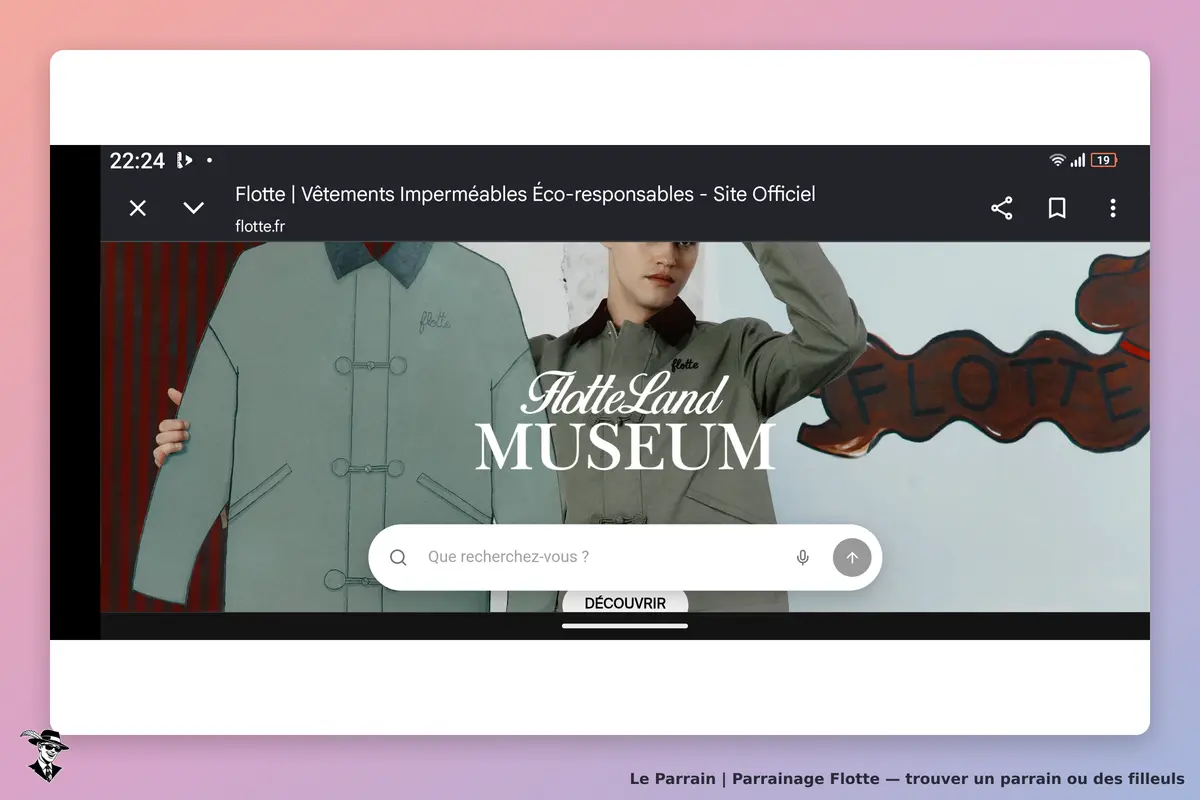1200x800 pixels.
Task: Open the three-dot overflow menu
Action: point(1113,208)
